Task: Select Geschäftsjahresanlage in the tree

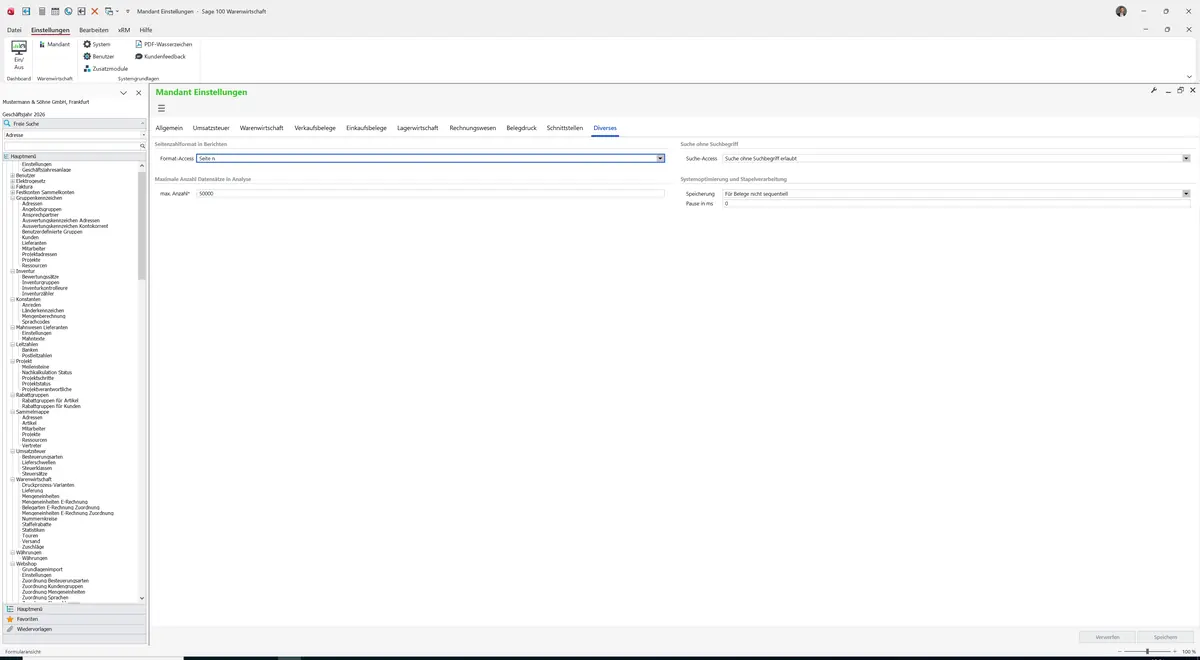Action: pos(46,170)
